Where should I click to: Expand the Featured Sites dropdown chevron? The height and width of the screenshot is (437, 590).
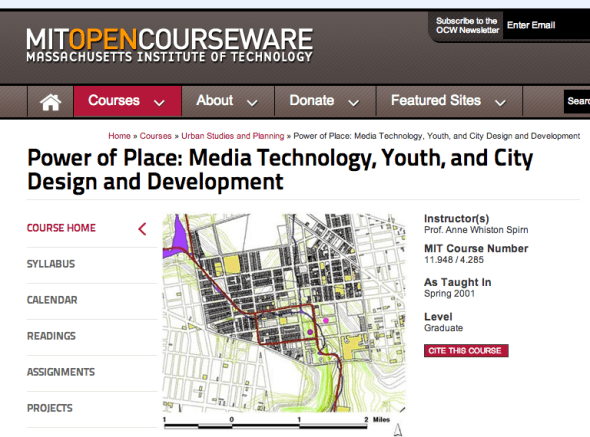pos(500,103)
